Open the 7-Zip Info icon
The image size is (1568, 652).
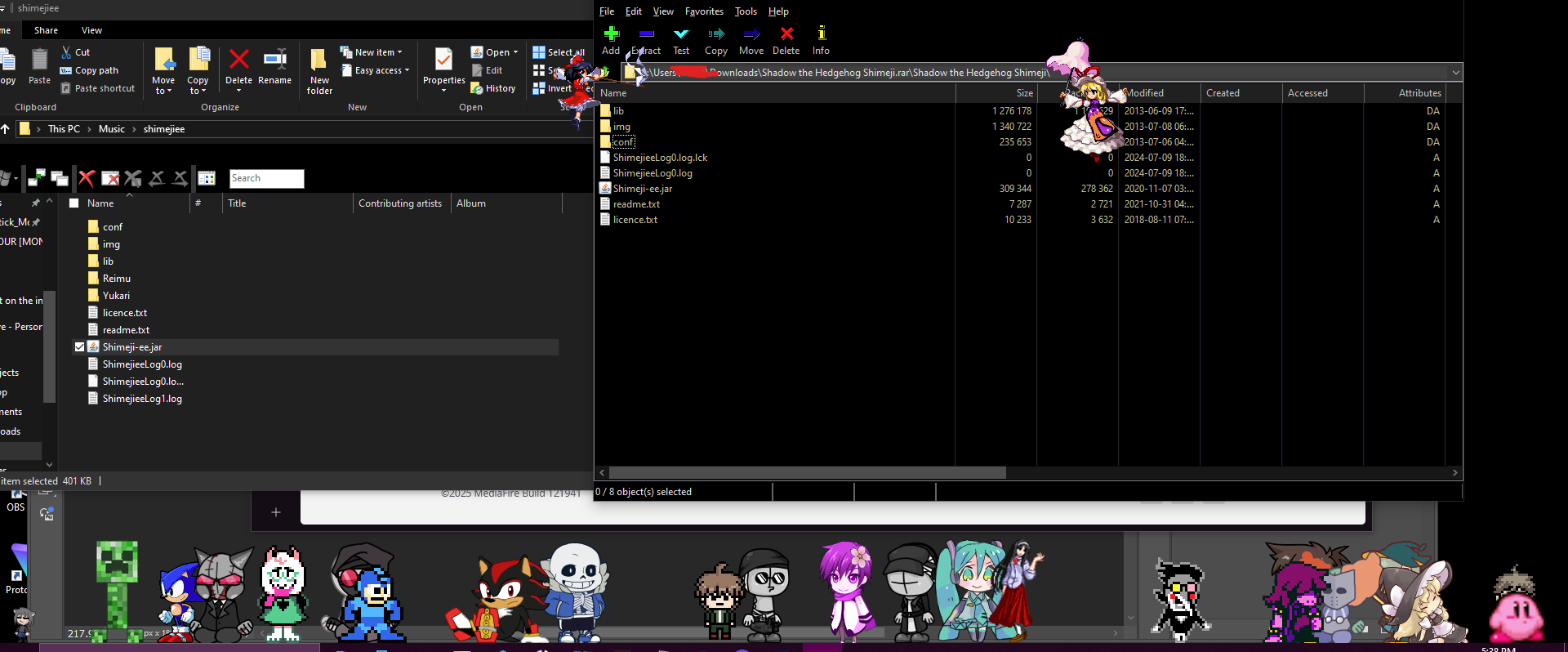click(x=821, y=34)
